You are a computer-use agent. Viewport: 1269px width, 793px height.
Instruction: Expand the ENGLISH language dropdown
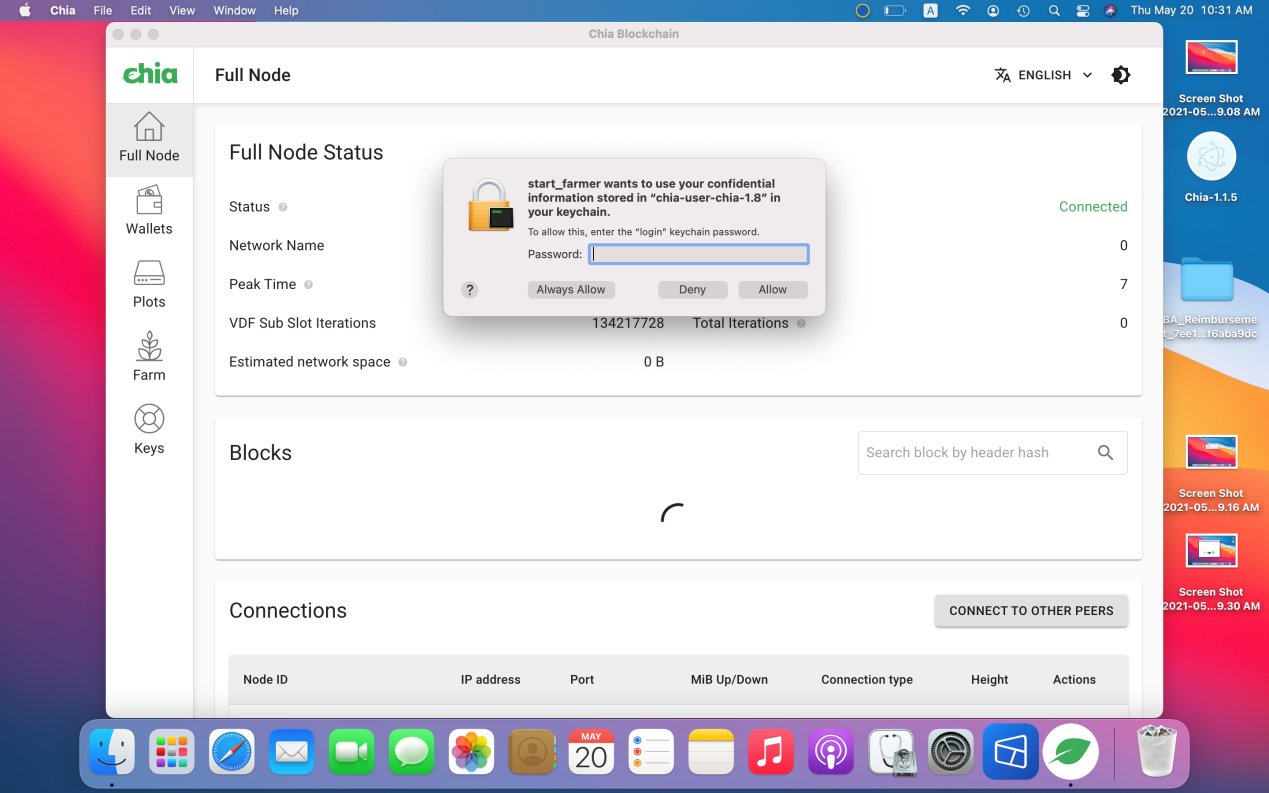(1044, 75)
